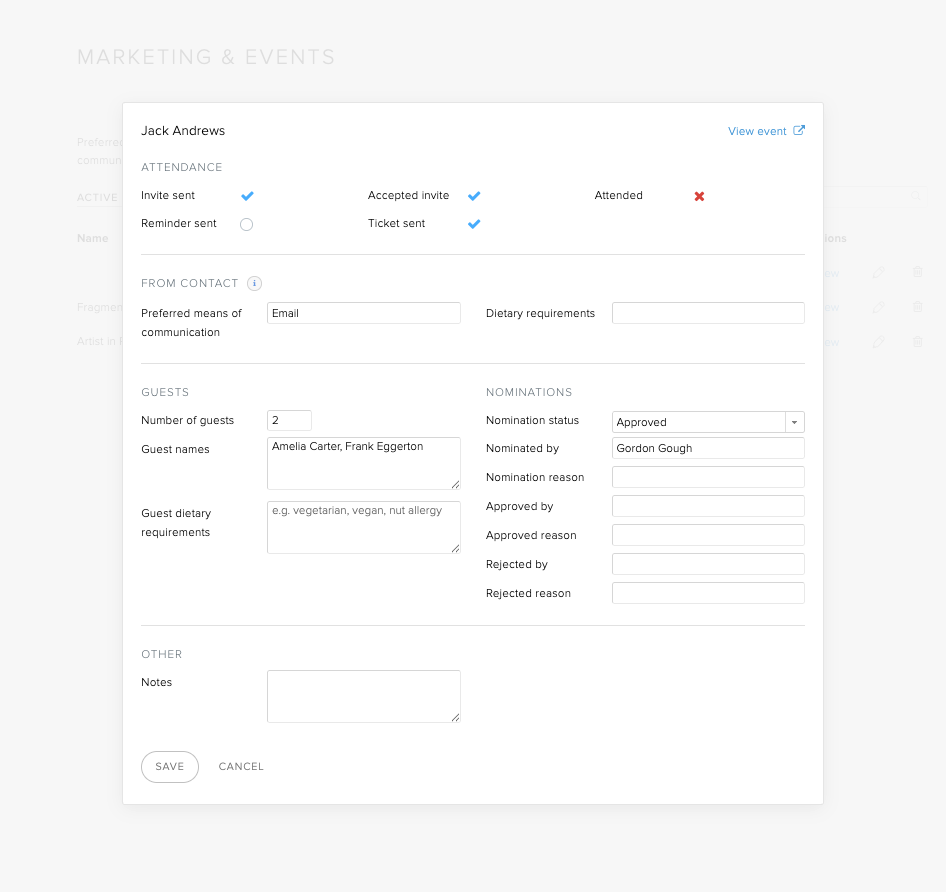Open the View event link
Image resolution: width=946 pixels, height=892 pixels.
click(x=757, y=131)
